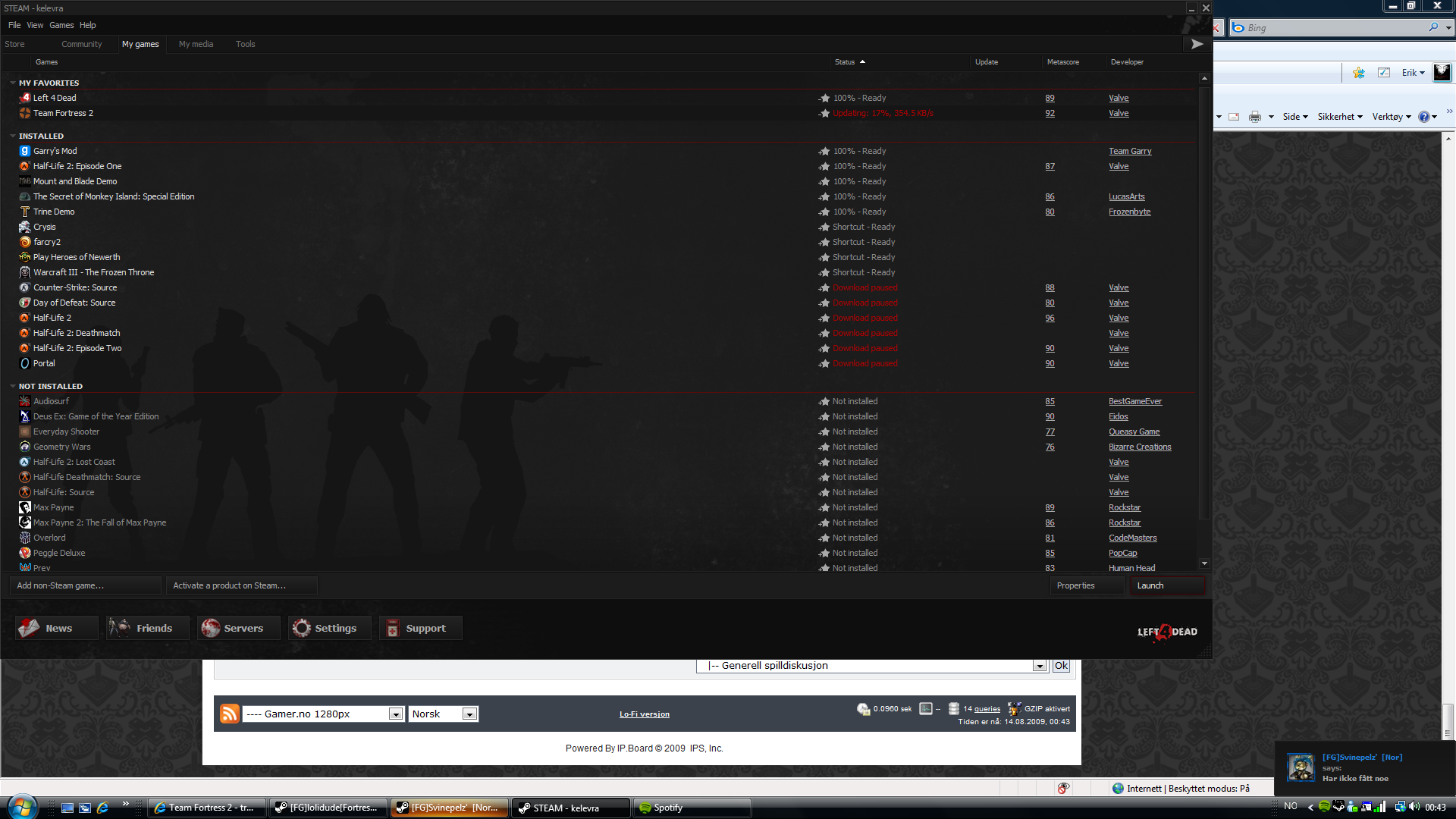Click the Launch button
1456x819 pixels.
pyautogui.click(x=1167, y=585)
